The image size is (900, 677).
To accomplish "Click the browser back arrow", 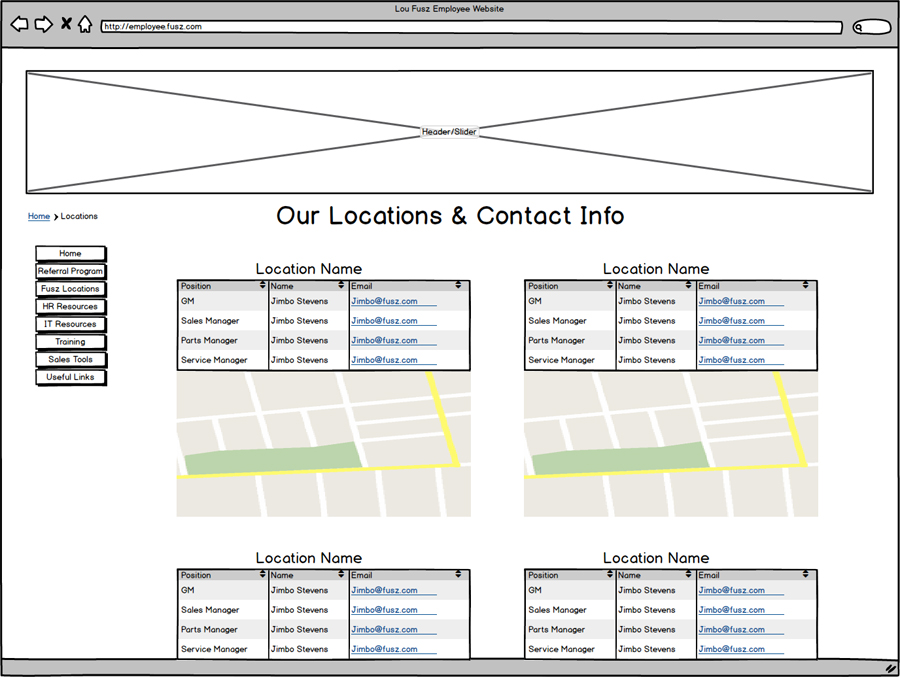I will click(19, 24).
